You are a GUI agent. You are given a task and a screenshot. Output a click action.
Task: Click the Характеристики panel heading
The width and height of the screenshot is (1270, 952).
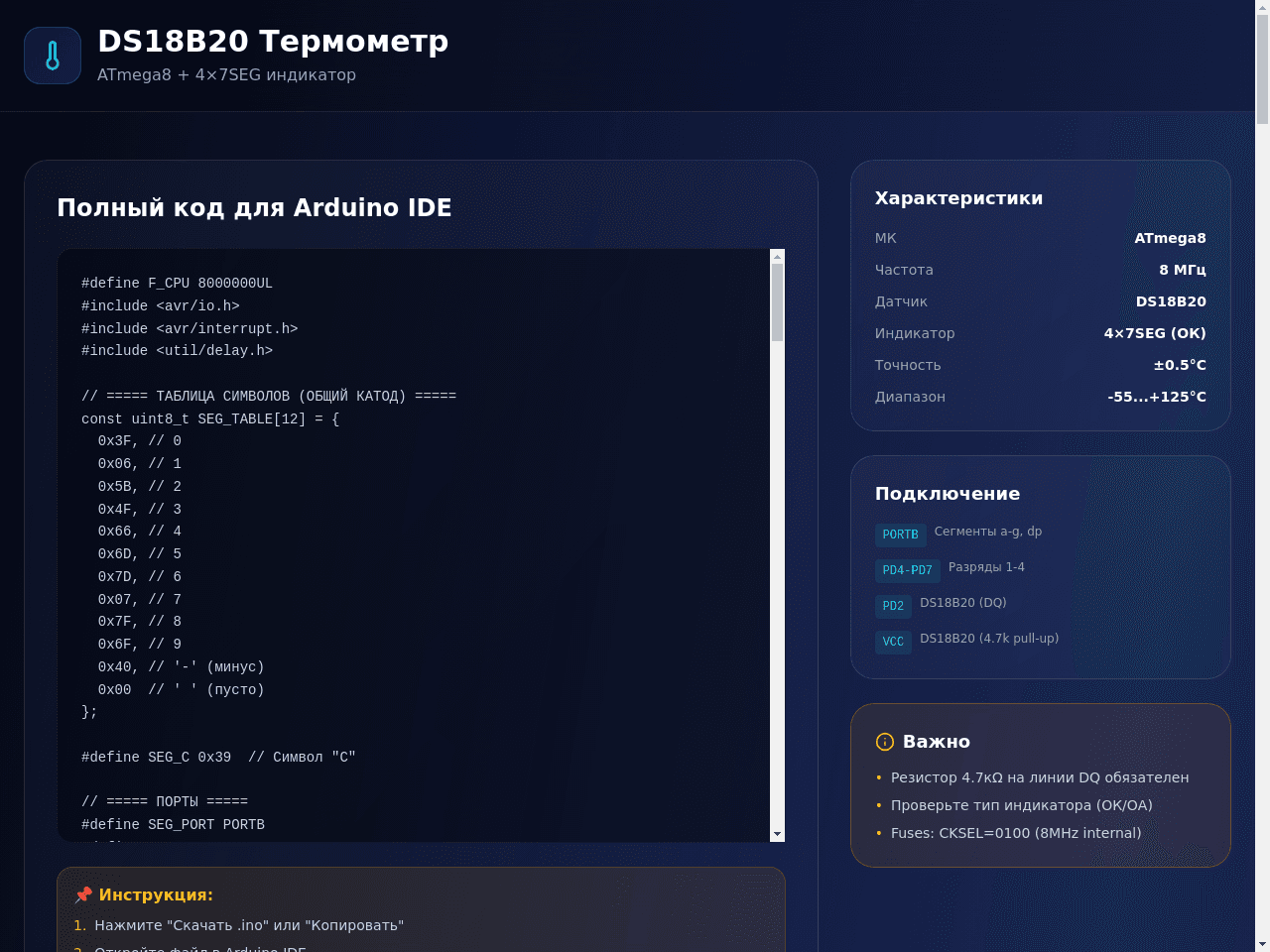[x=958, y=198]
